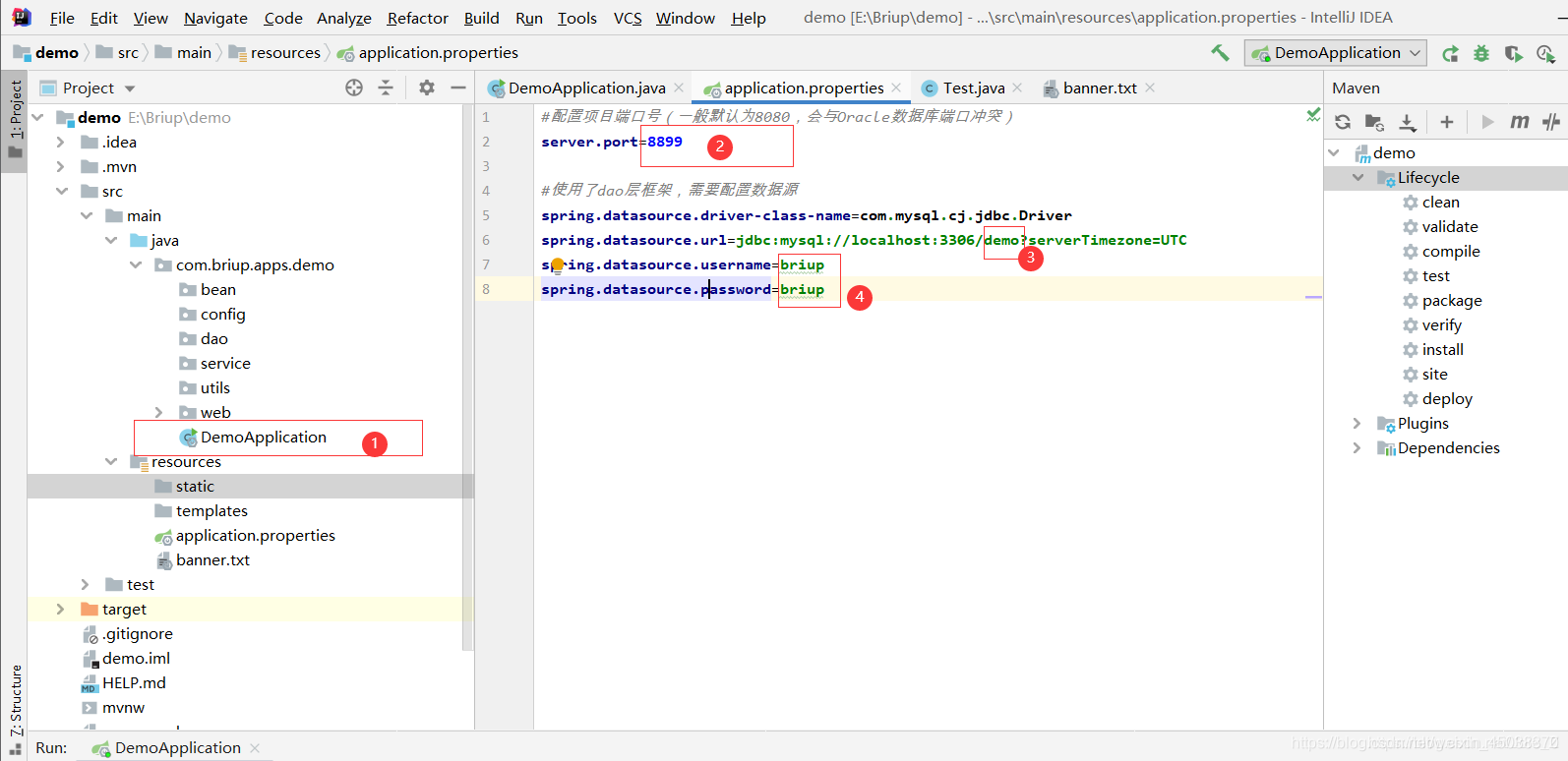Click line number 5 in editor gutter
The width and height of the screenshot is (1568, 761).
pos(485,215)
